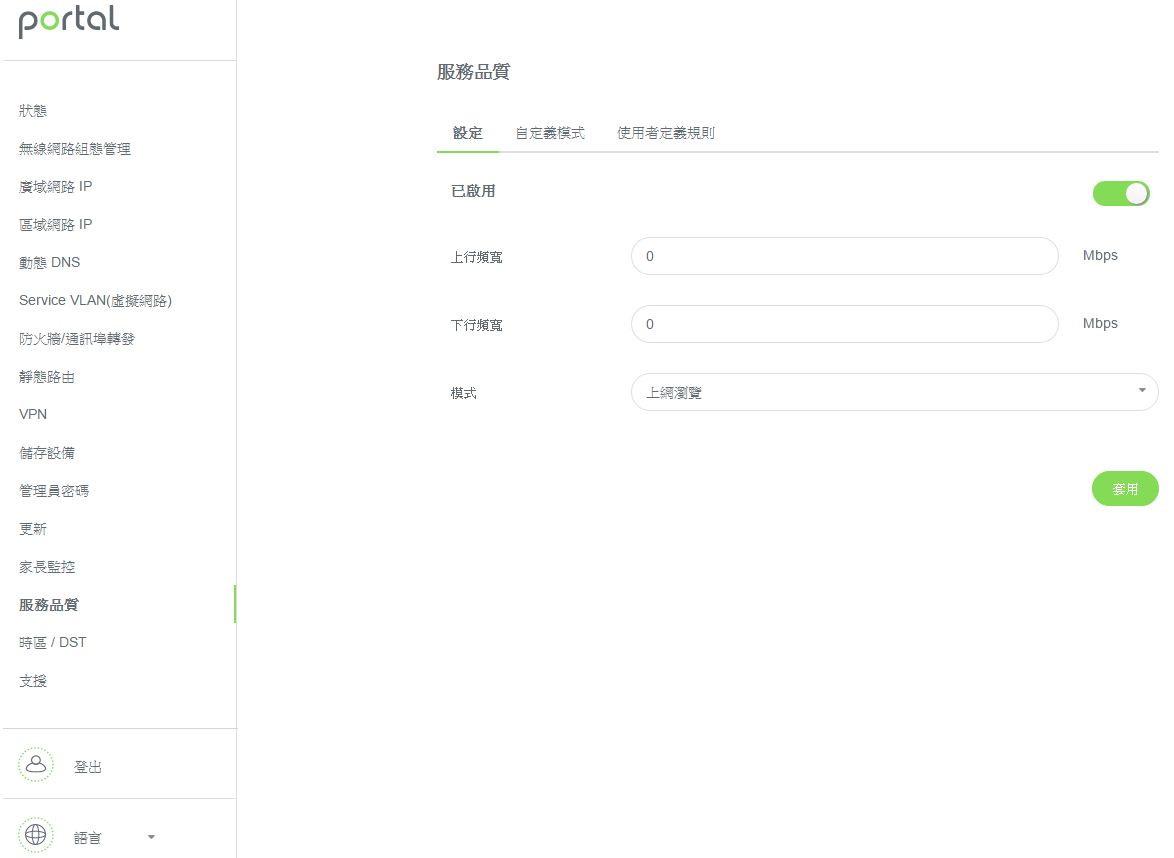Switch to the 自定義模式 tab
Screen dimensions: 1174x858
550,133
